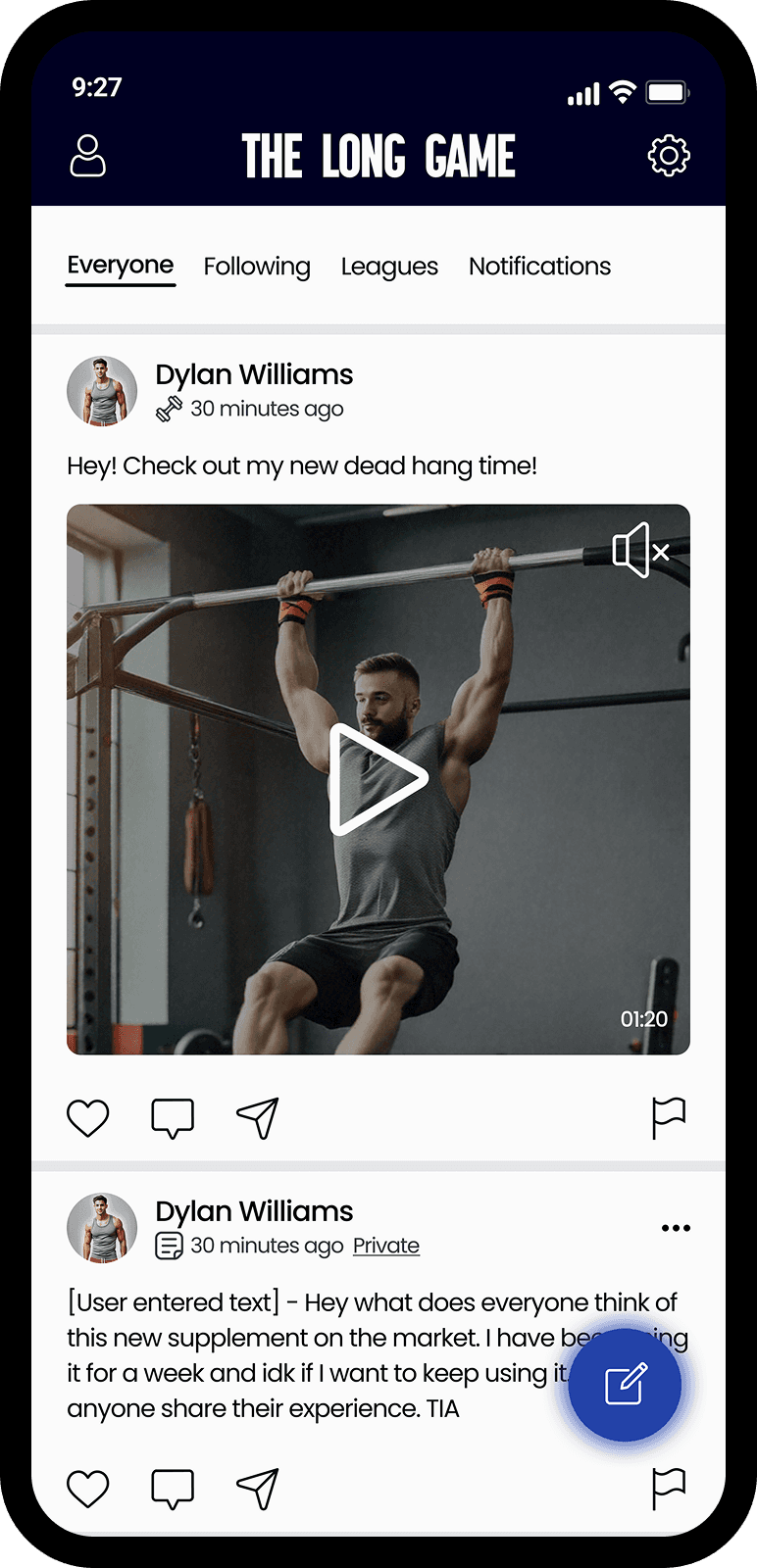Tap the compose new post floating button
This screenshot has width=757, height=1568.
(625, 1385)
